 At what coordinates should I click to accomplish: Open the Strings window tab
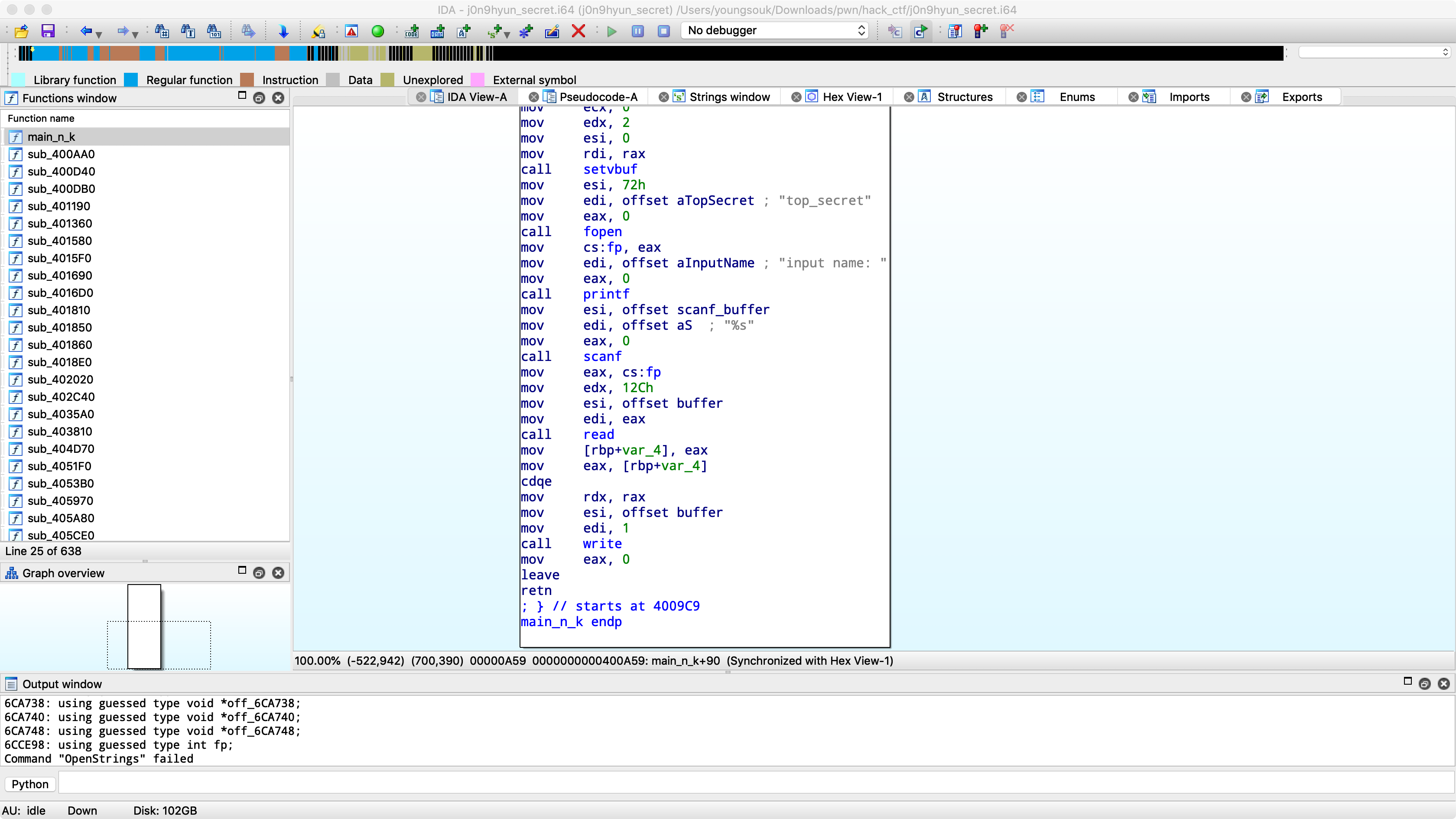tap(729, 97)
